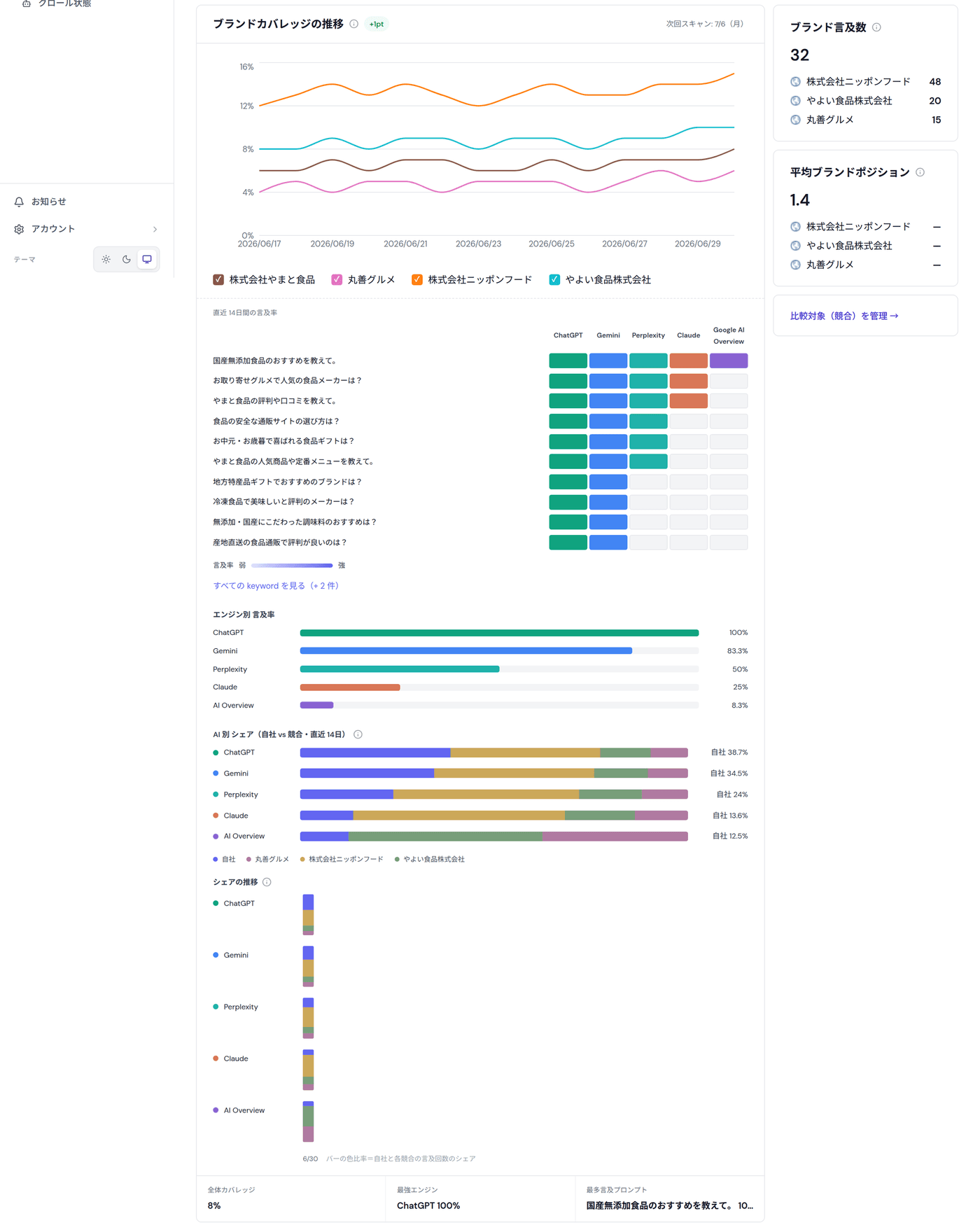Click the 次回スキャン: 7/6（月） text
The width and height of the screenshot is (980, 1223).
pyautogui.click(x=706, y=24)
